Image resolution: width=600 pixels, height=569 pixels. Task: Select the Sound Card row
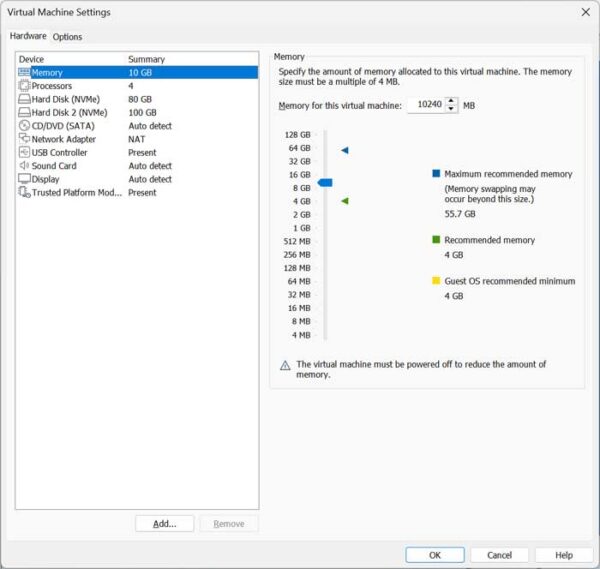(138, 166)
